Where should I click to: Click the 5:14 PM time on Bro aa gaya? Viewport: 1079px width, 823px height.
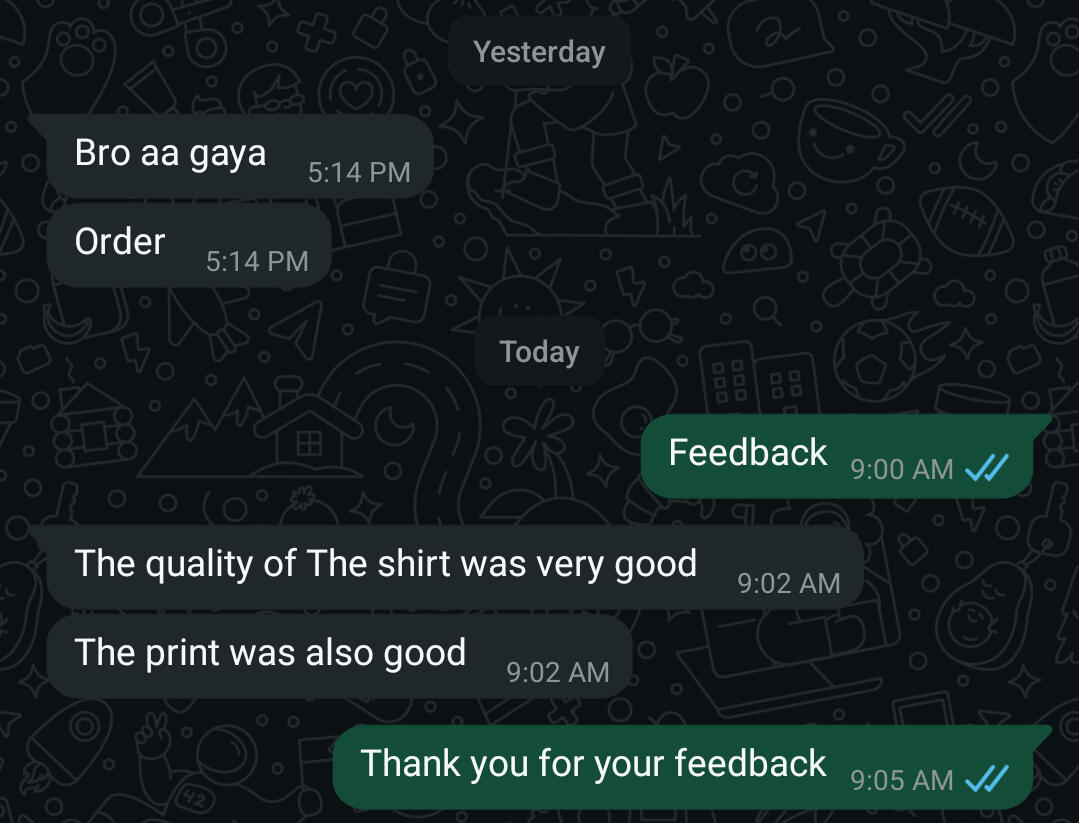pos(359,173)
